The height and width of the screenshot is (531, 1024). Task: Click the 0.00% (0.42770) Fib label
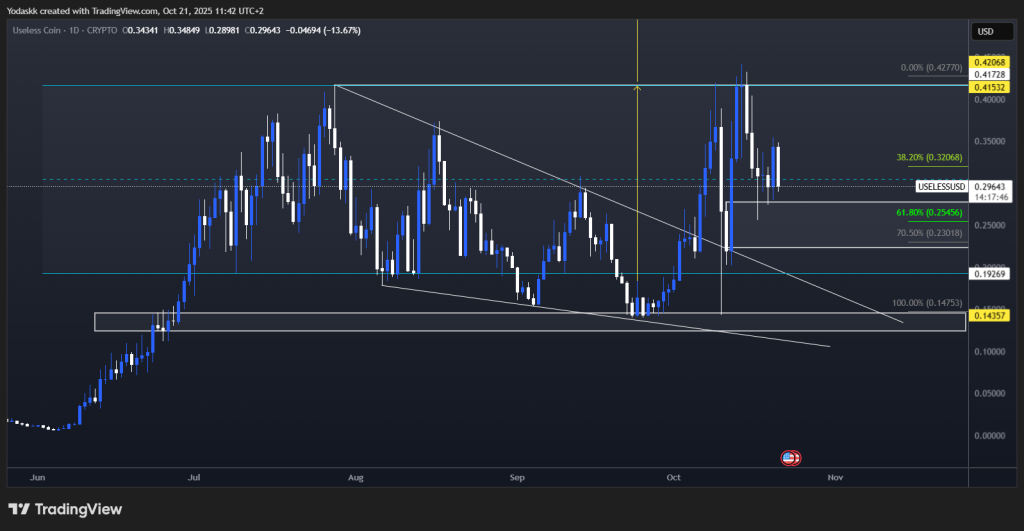click(931, 68)
